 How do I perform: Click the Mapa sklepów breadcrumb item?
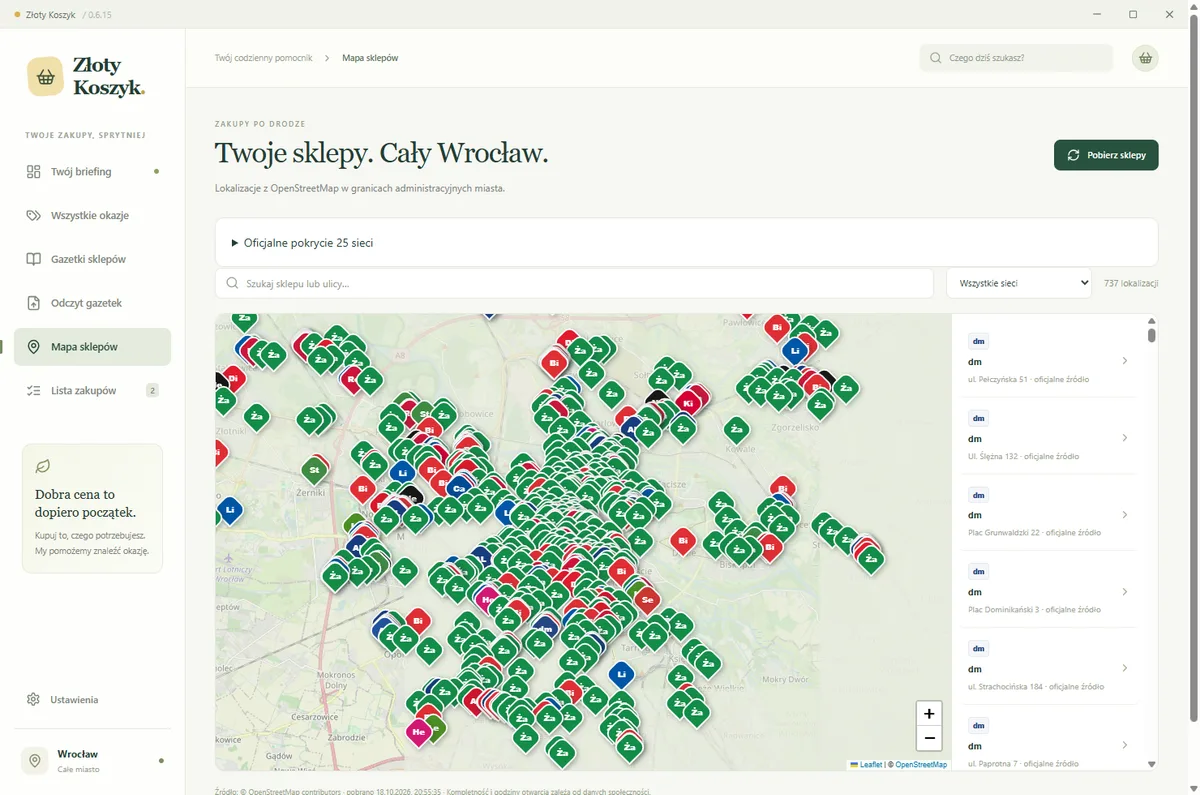(x=370, y=58)
